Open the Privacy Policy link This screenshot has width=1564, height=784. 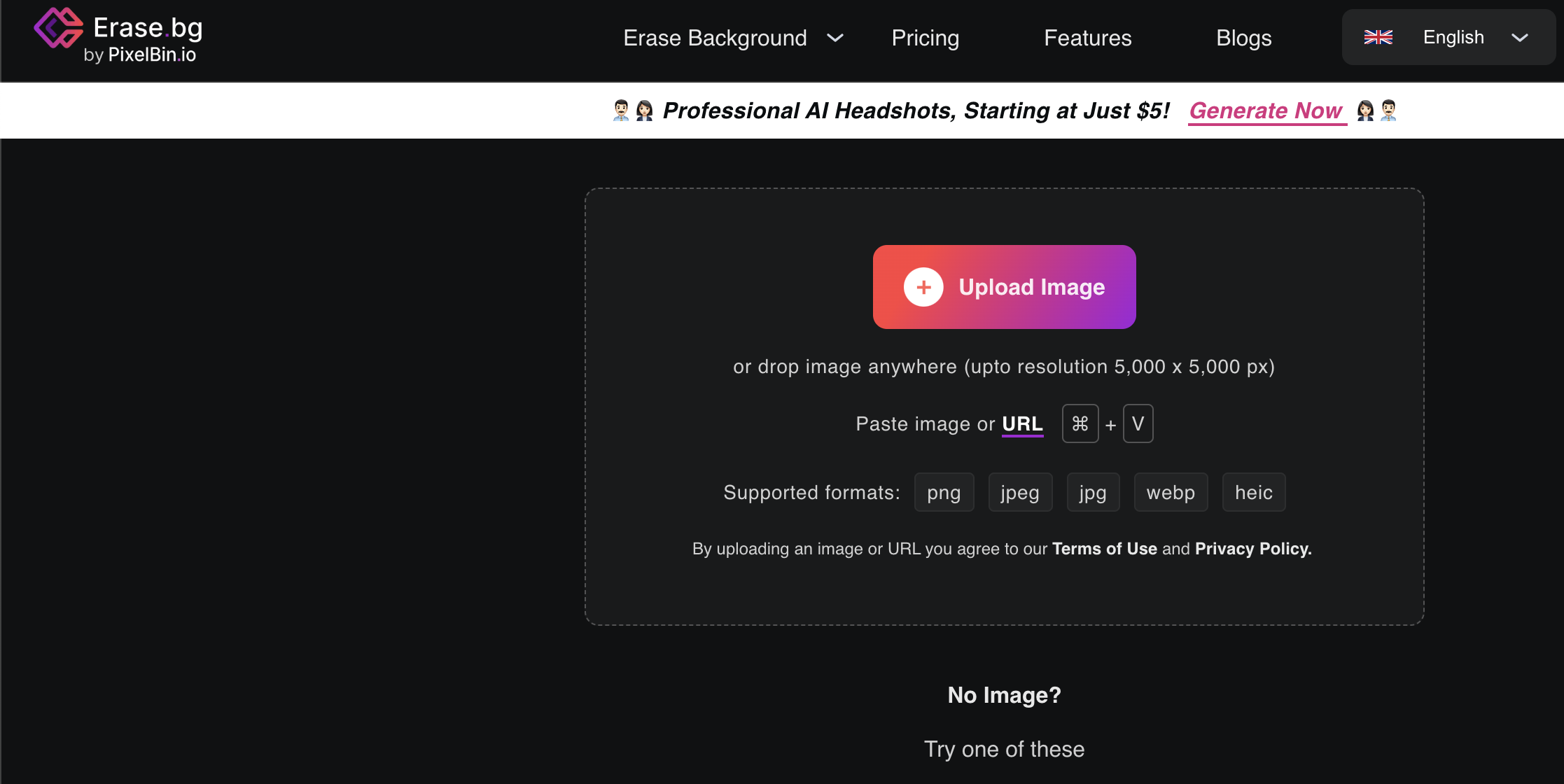(x=1252, y=549)
